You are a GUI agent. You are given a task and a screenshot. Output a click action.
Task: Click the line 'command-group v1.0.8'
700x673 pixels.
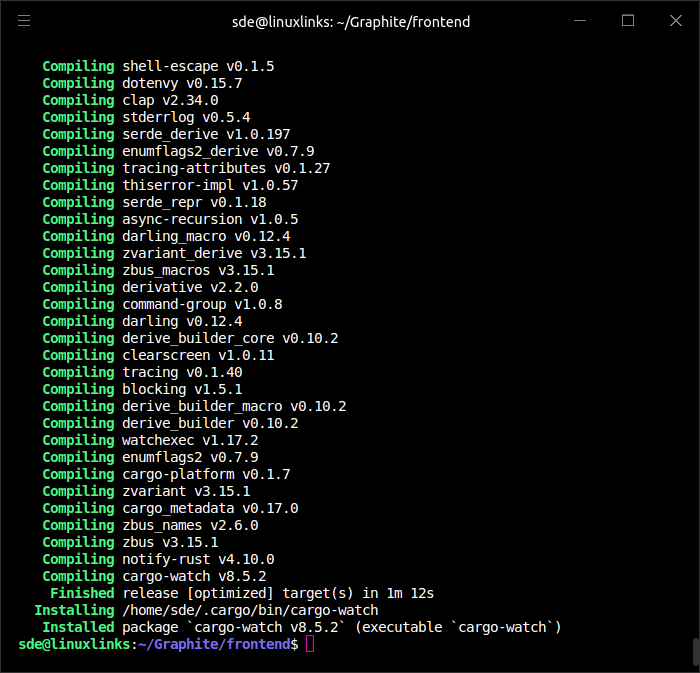point(202,304)
